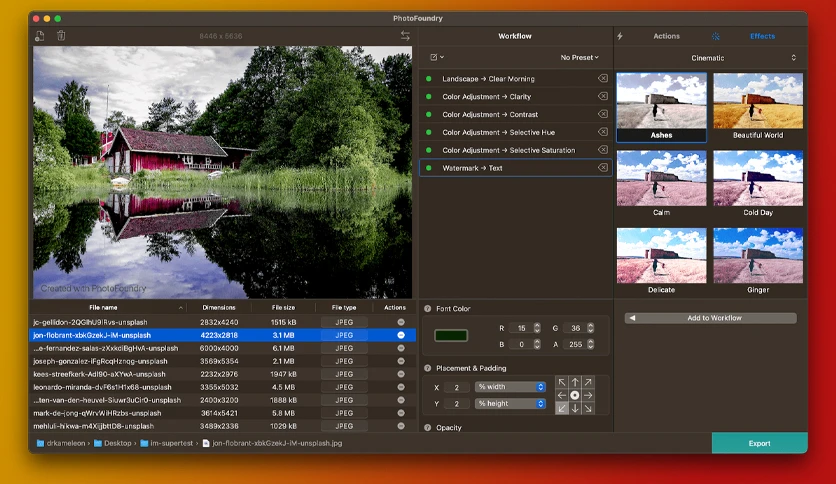Open the No Preset dropdown
Image resolution: width=836 pixels, height=484 pixels.
(x=580, y=58)
